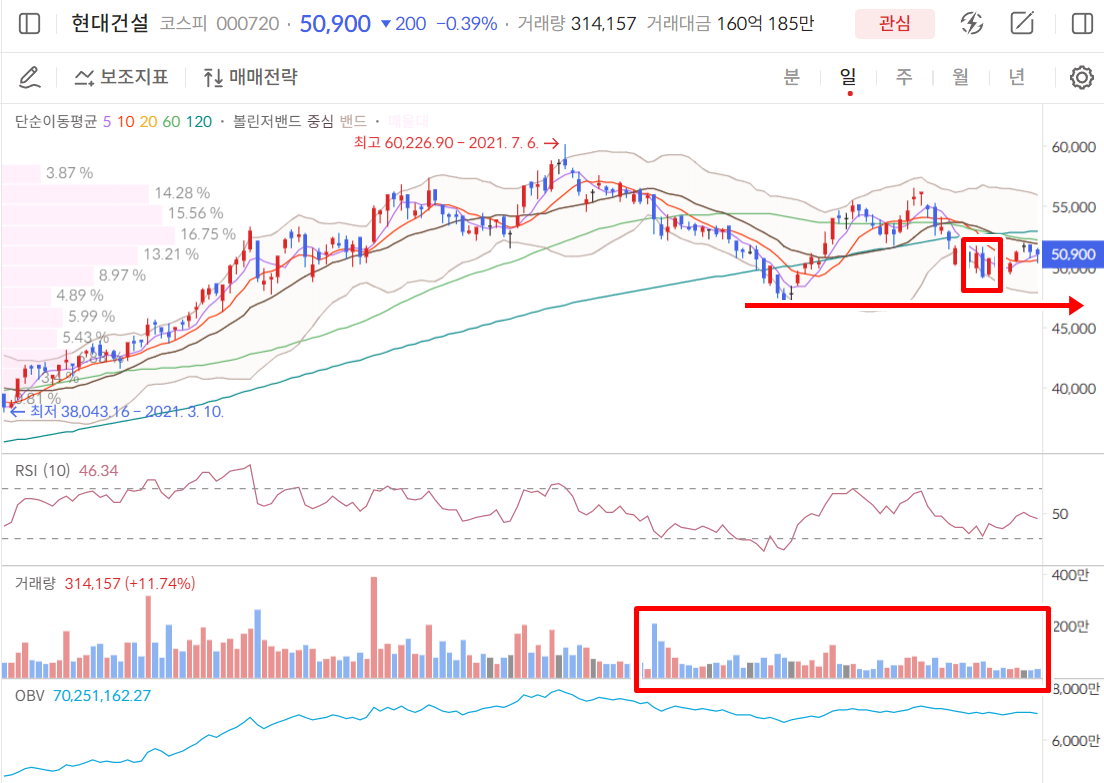Select the 년 yearly interval
Image resolution: width=1104 pixels, height=783 pixels.
click(1016, 77)
